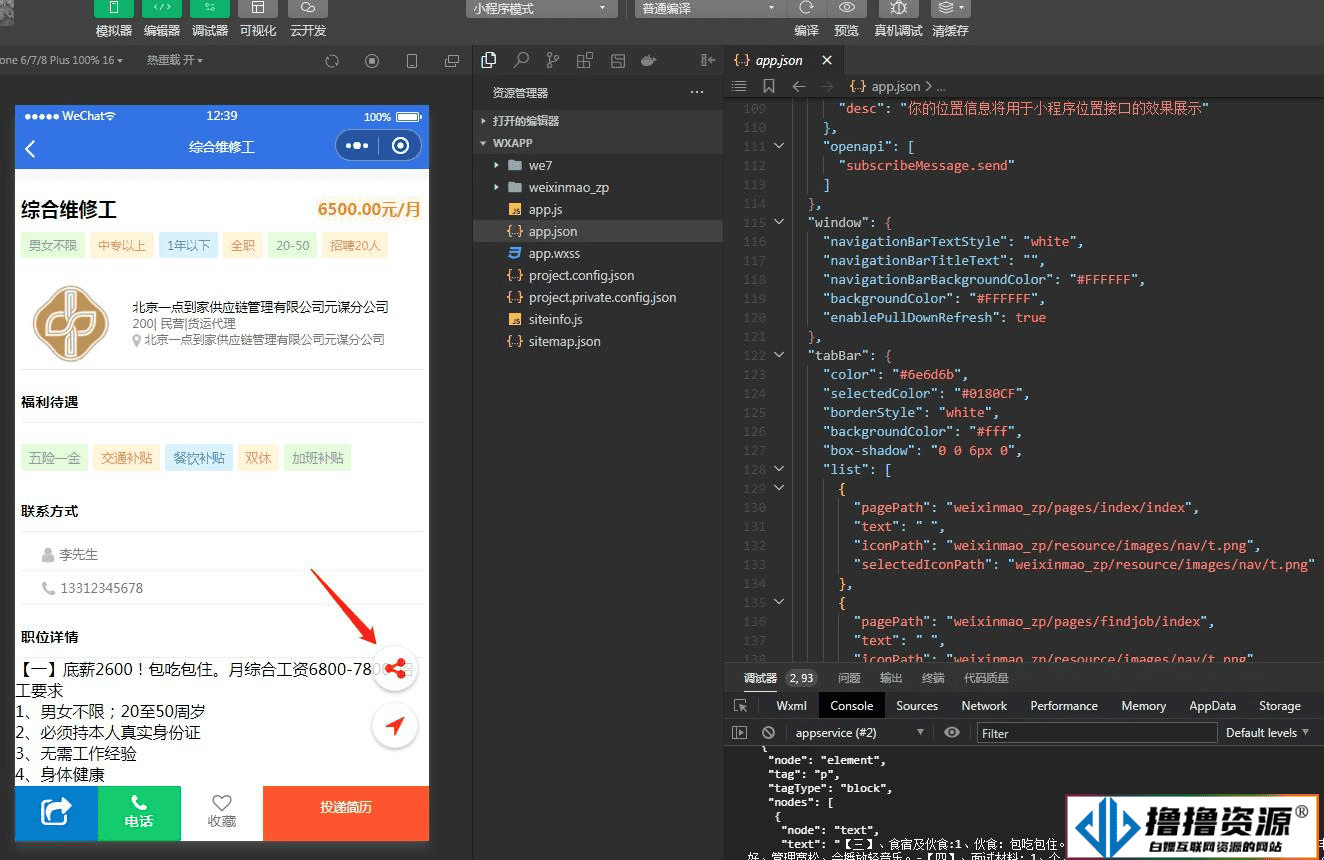
Task: Tap the back arrow in mini program header
Action: point(31,148)
